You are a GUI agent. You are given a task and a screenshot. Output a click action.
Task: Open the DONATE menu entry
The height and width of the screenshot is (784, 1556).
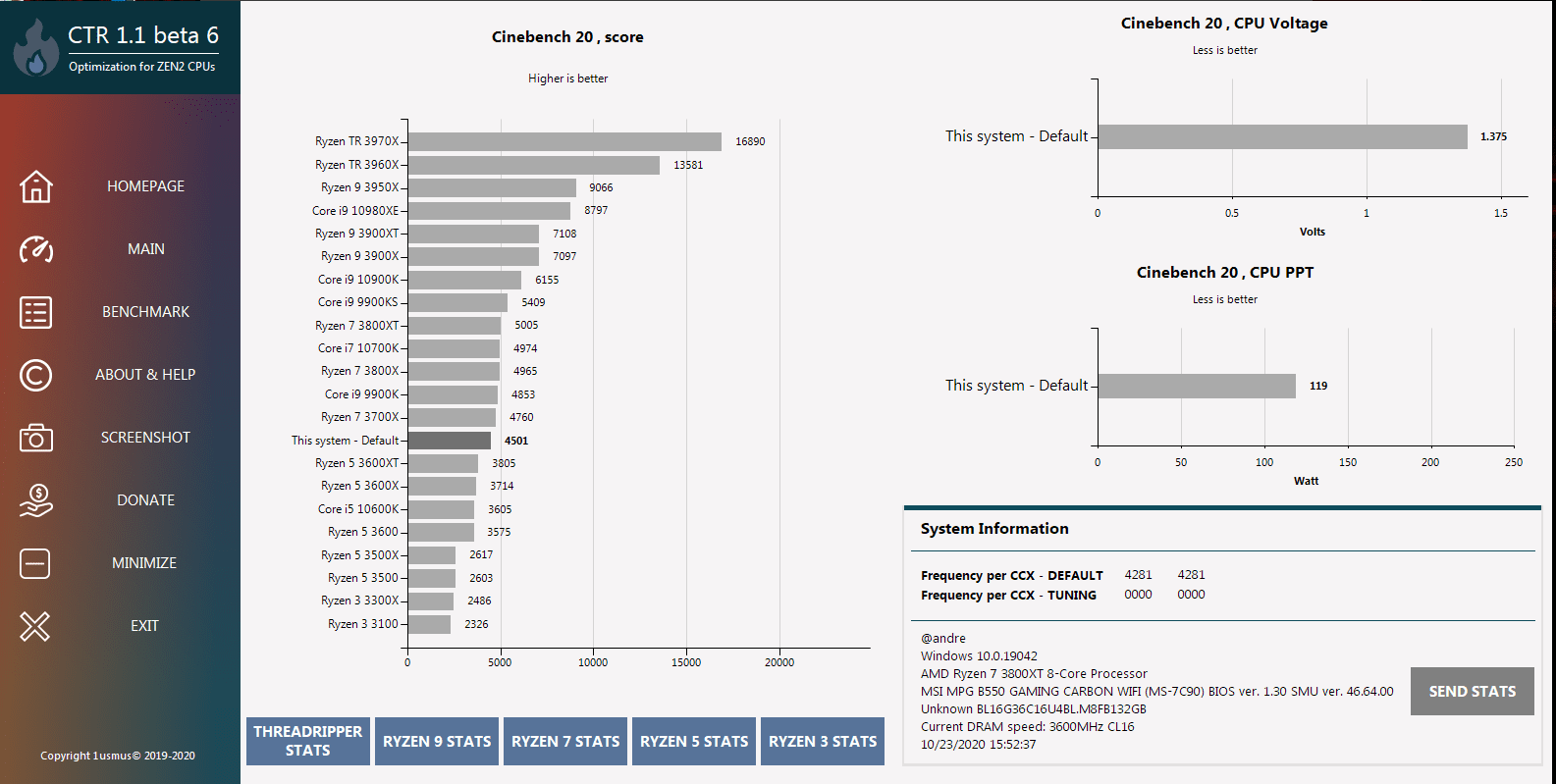(145, 500)
